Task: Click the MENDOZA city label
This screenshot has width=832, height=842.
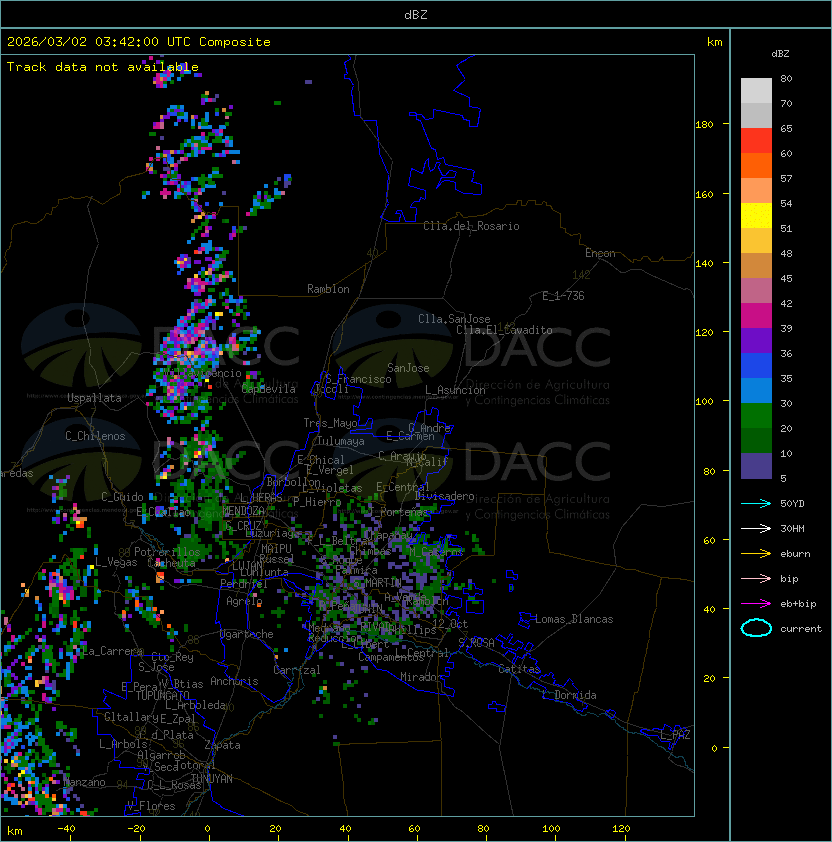Action: (243, 510)
